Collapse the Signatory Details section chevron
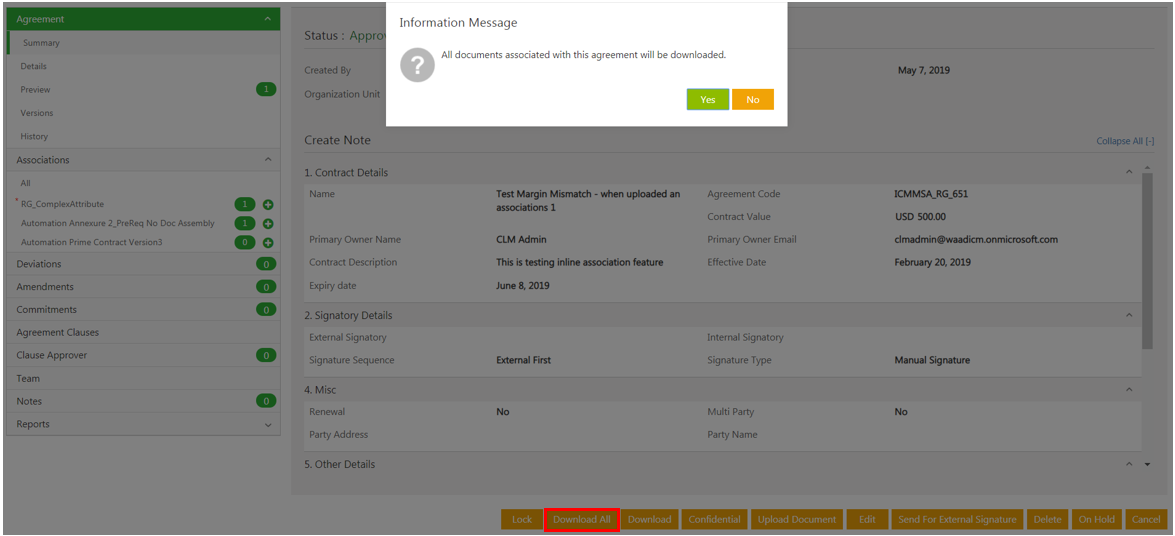 1129,316
